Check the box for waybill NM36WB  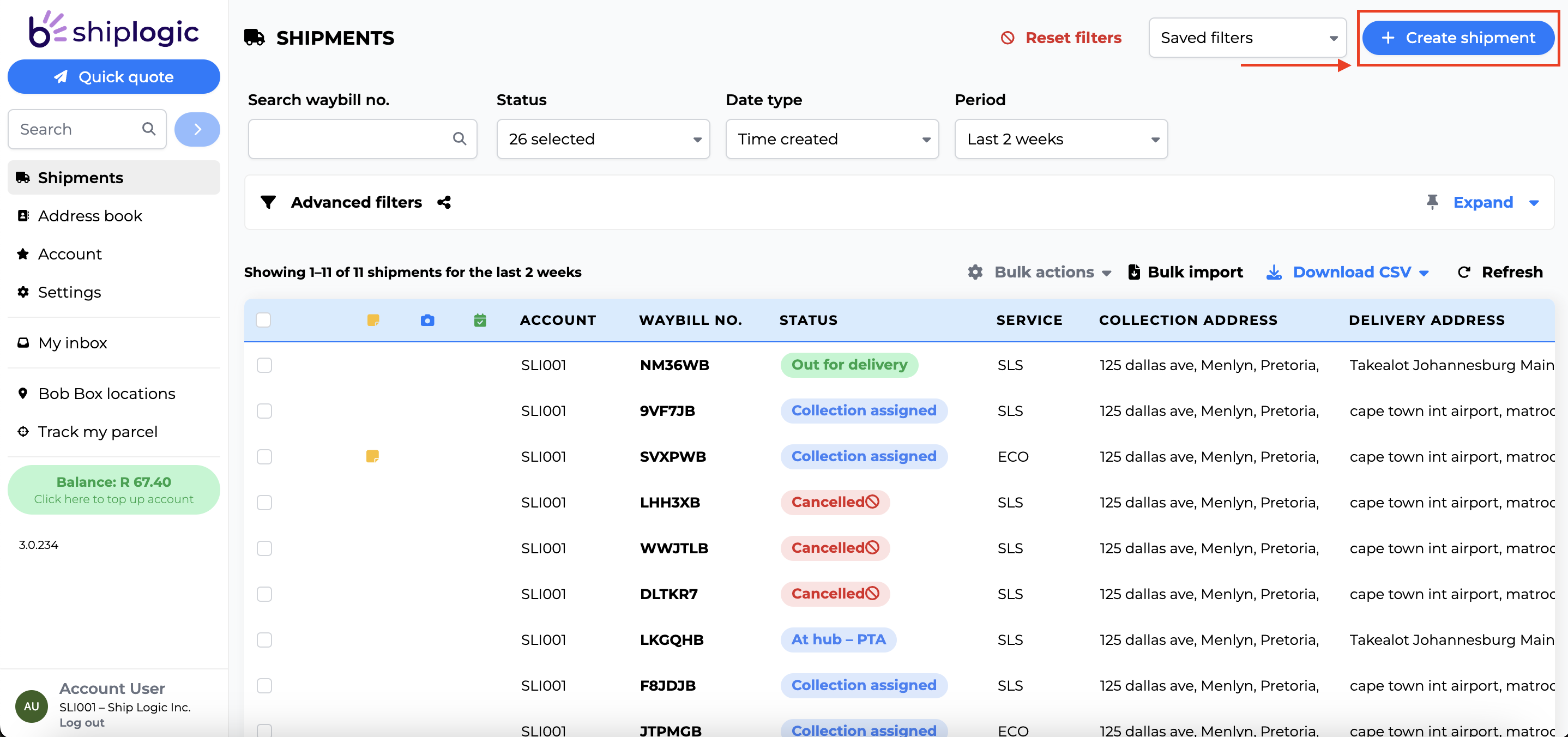click(264, 365)
